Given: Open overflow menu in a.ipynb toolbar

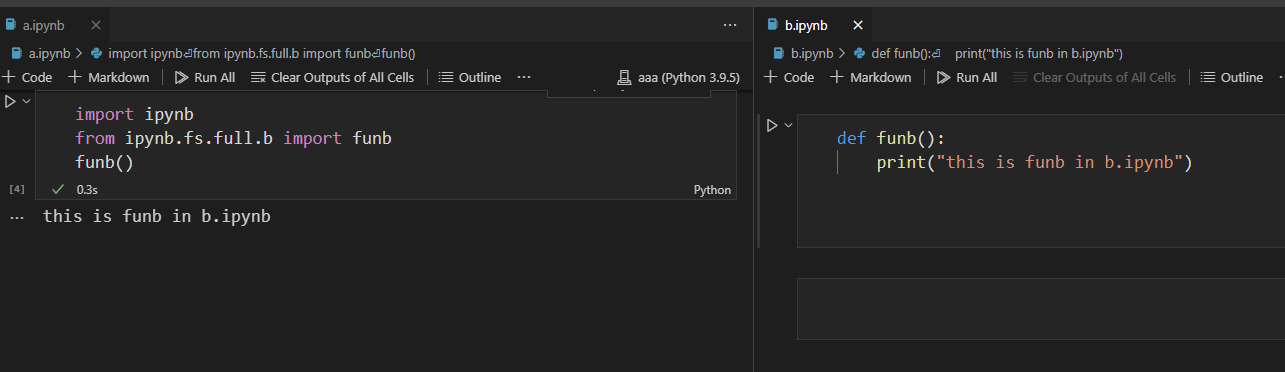Looking at the screenshot, I should 524,77.
